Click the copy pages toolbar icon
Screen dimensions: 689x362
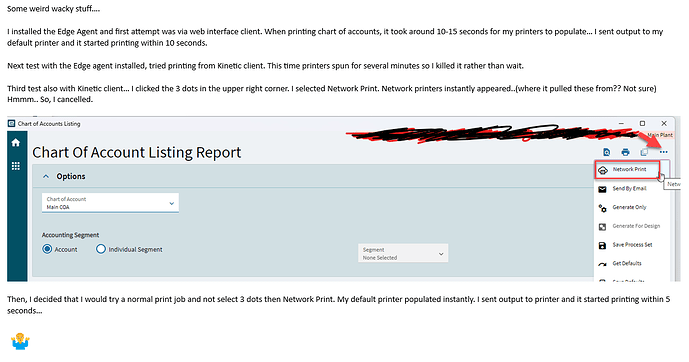pos(644,152)
